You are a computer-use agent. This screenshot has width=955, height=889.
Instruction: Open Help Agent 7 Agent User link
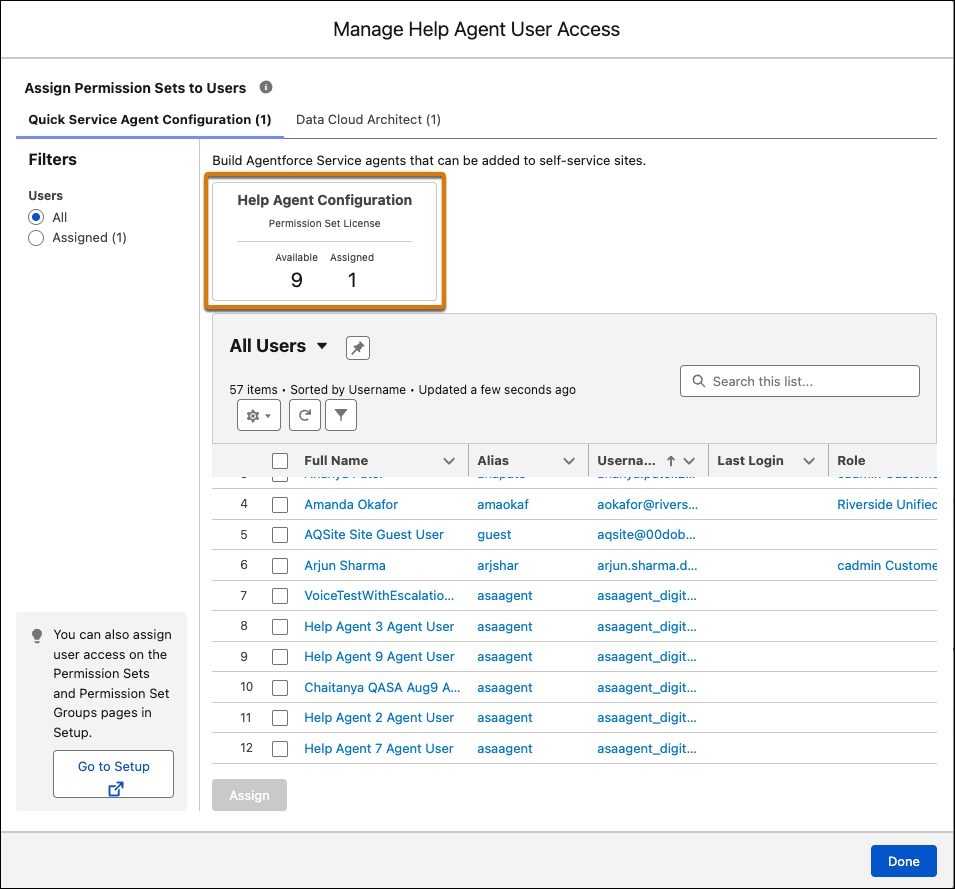[379, 748]
